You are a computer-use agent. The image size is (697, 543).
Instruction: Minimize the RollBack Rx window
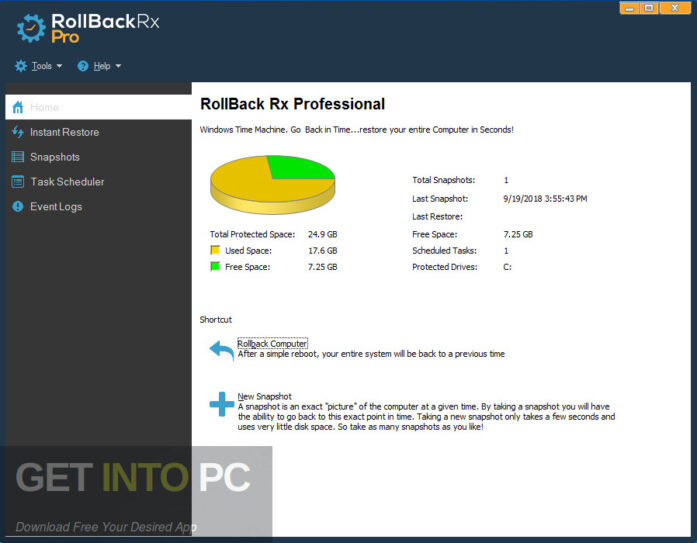(629, 8)
